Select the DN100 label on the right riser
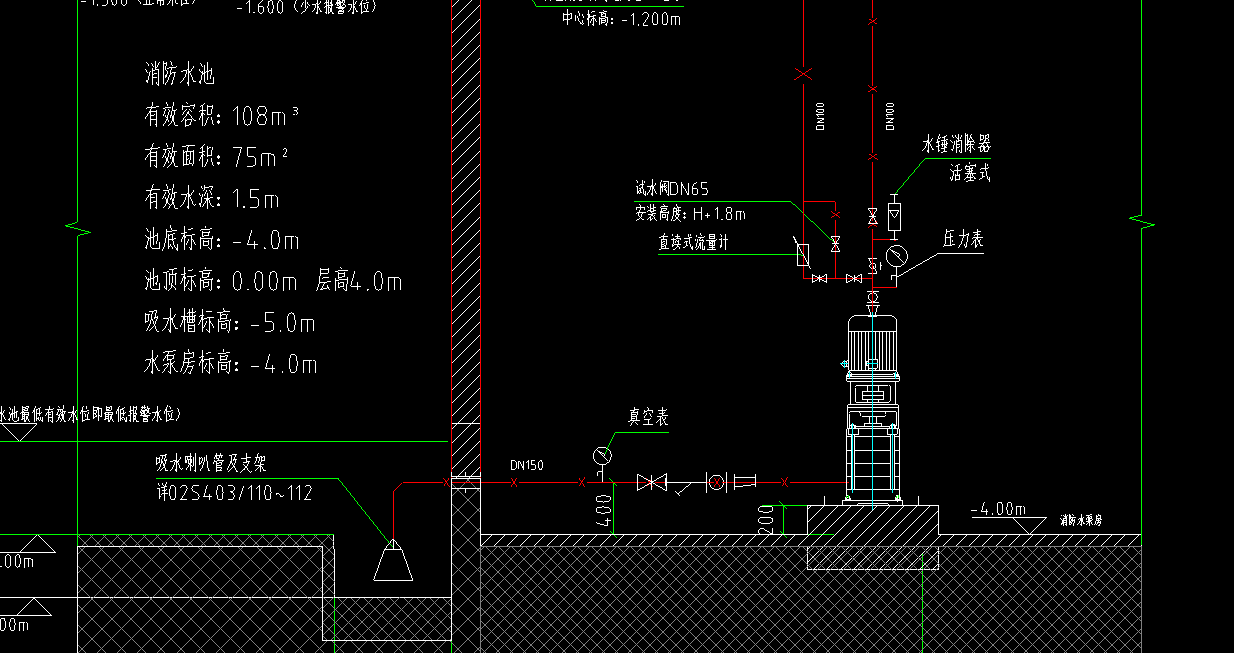The image size is (1234, 653). pos(890,117)
